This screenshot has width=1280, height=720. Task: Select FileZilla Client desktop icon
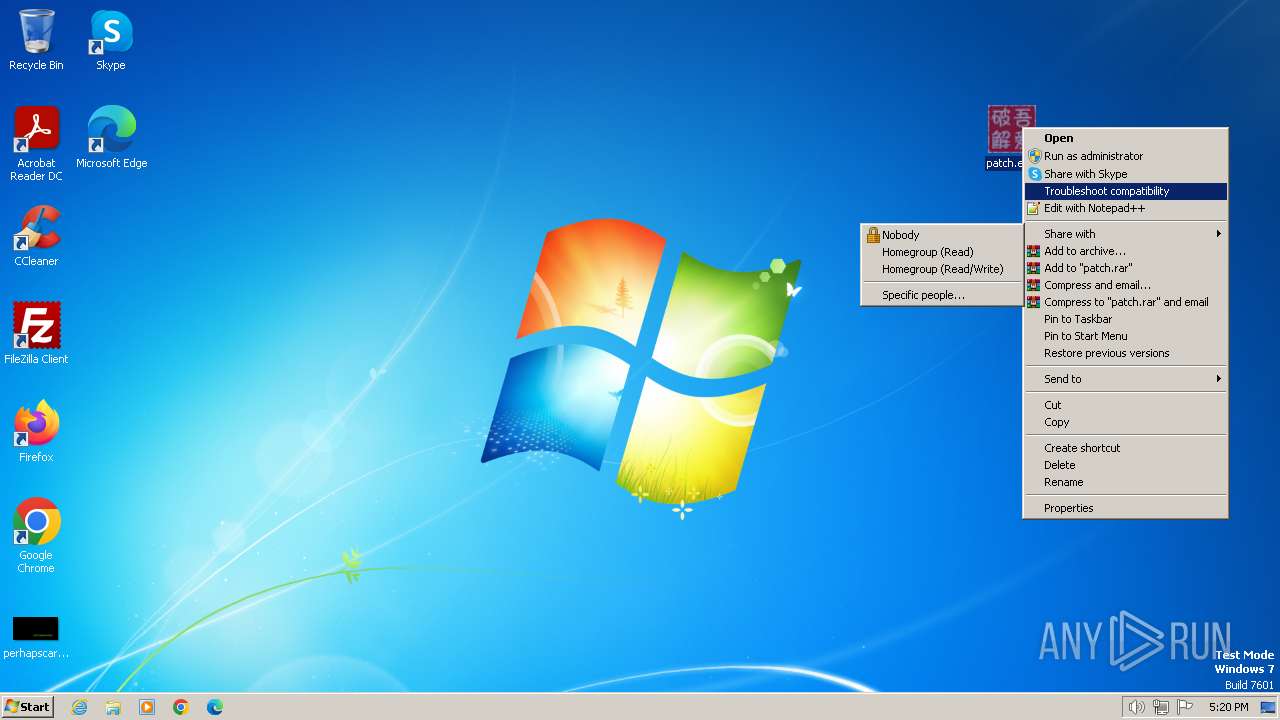[36, 334]
